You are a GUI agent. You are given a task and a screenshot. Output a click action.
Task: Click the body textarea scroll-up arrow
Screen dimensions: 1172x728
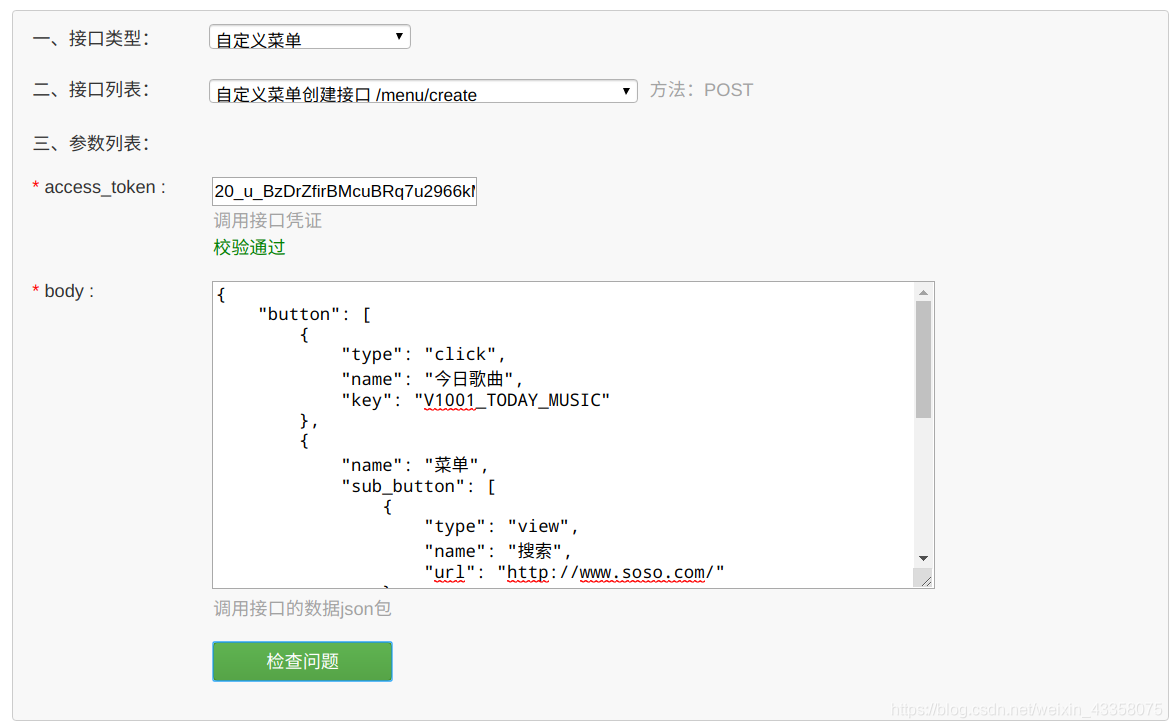[x=923, y=292]
